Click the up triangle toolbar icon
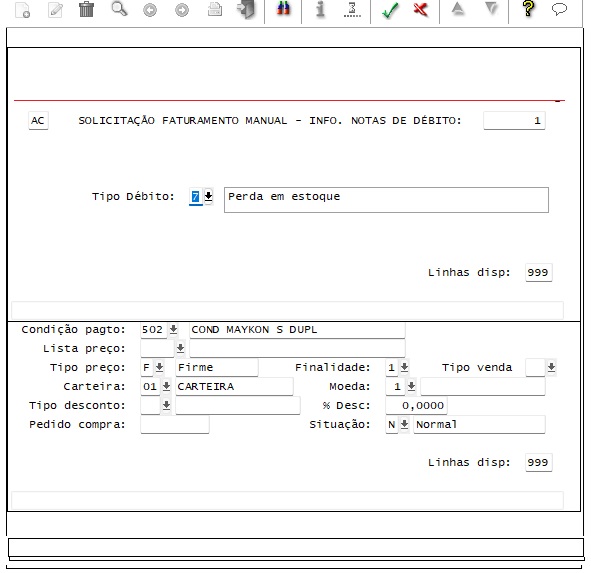591x573 pixels. pos(458,9)
